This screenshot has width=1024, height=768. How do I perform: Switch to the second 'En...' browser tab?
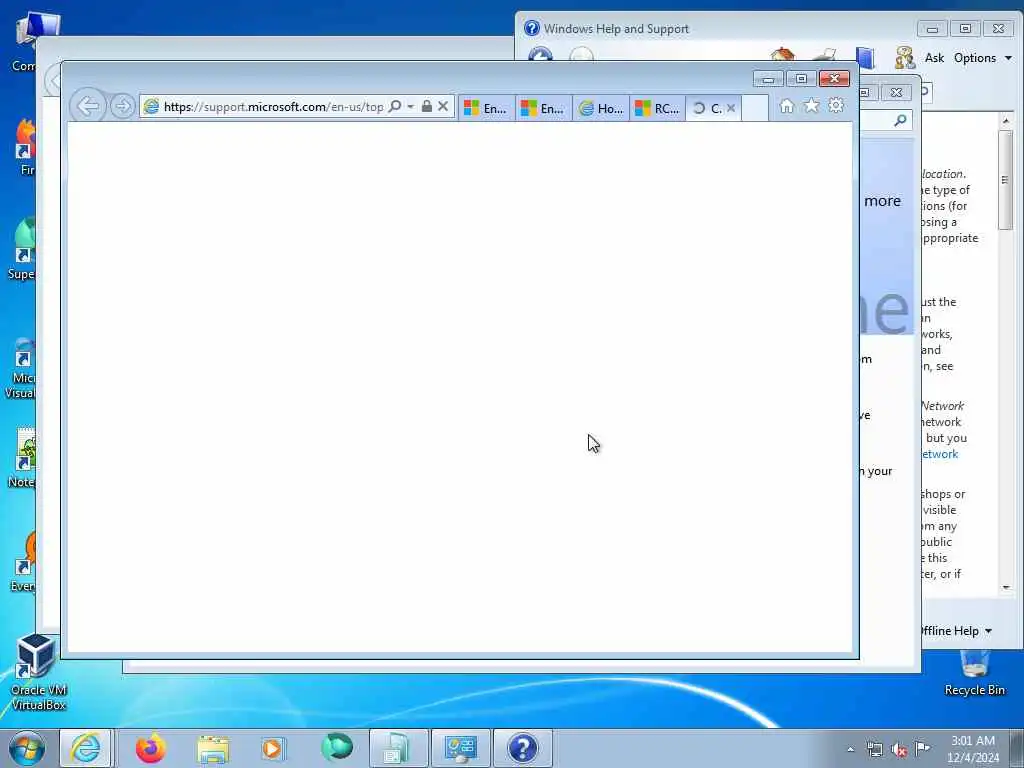click(544, 108)
